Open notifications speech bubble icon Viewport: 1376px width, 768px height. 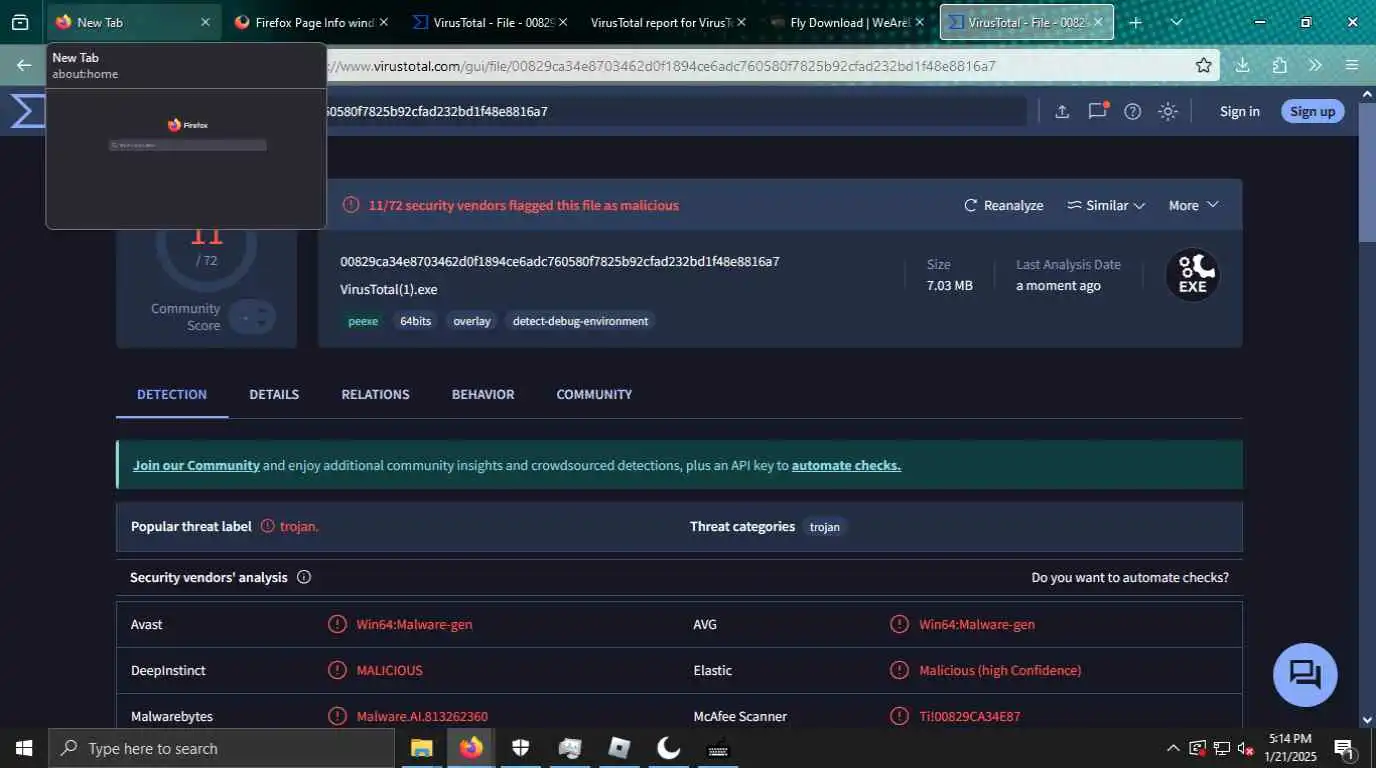[1098, 111]
